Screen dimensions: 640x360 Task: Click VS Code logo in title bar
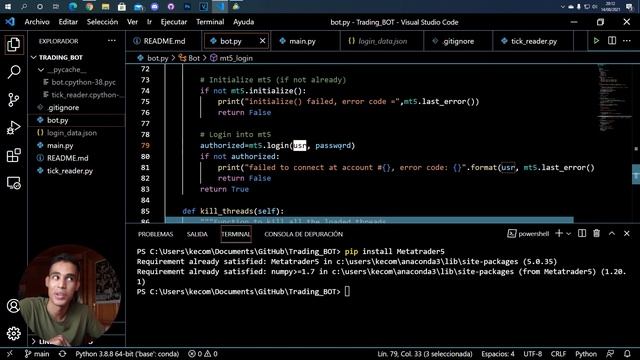tap(10, 22)
